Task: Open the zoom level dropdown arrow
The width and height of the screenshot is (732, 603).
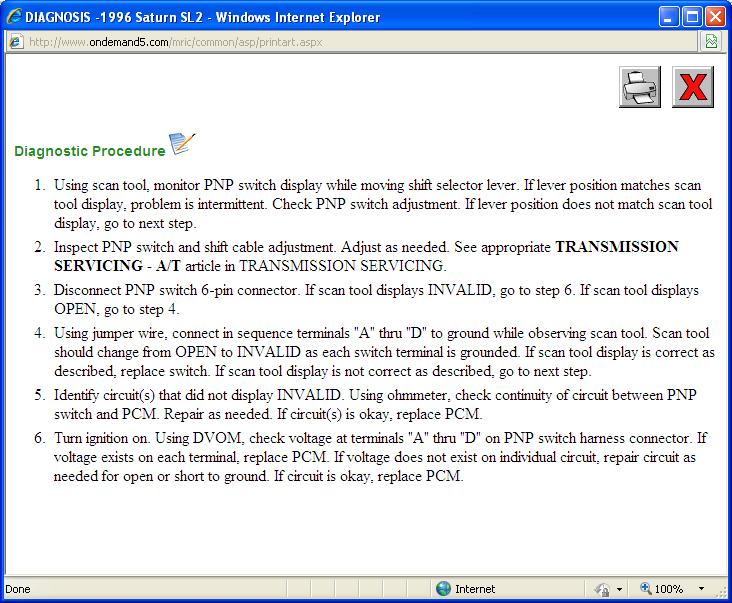Action: click(701, 589)
